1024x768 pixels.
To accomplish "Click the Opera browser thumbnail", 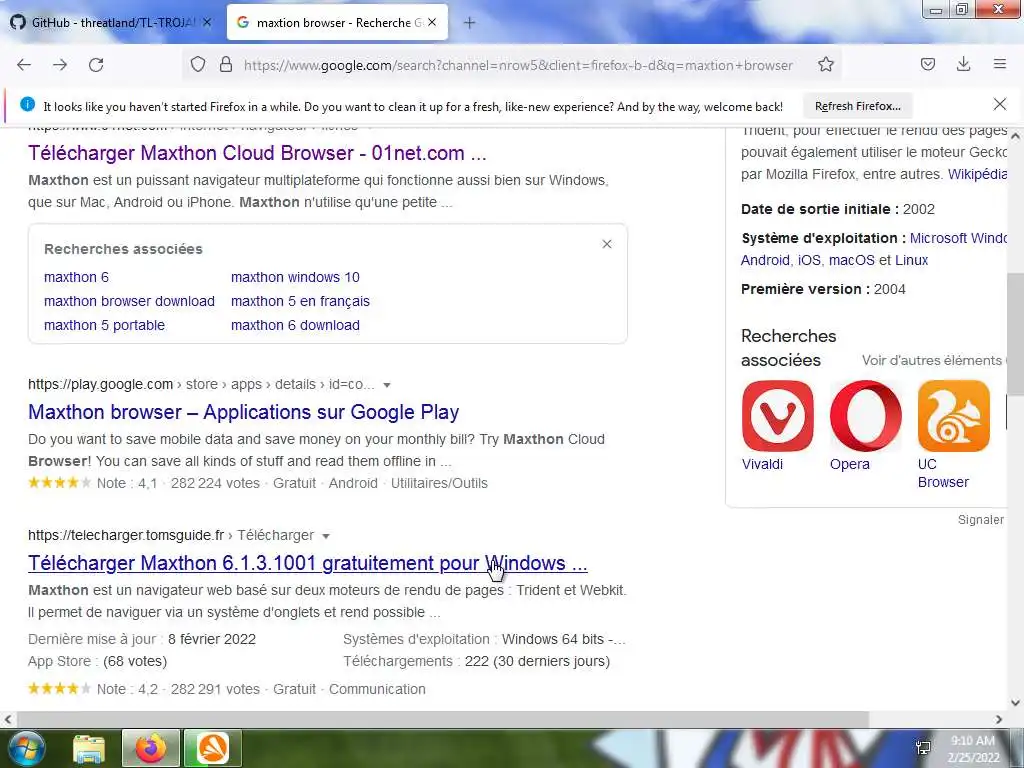I will (866, 416).
